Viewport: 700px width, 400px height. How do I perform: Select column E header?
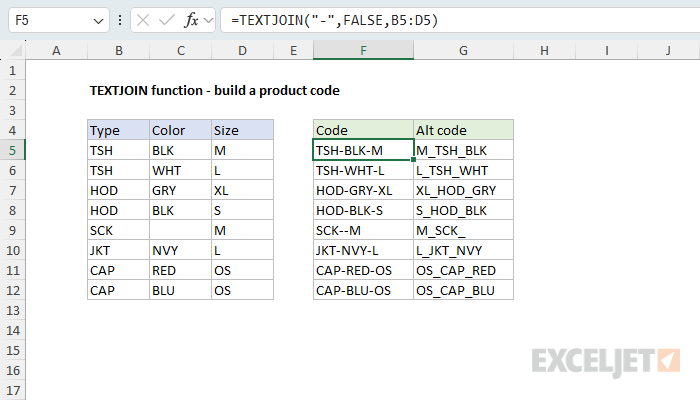(293, 50)
